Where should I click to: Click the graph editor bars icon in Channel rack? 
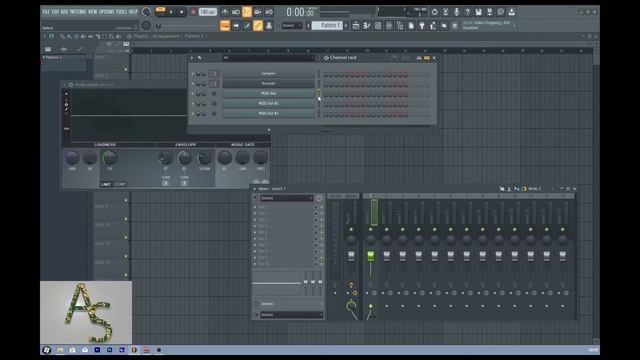pos(419,58)
